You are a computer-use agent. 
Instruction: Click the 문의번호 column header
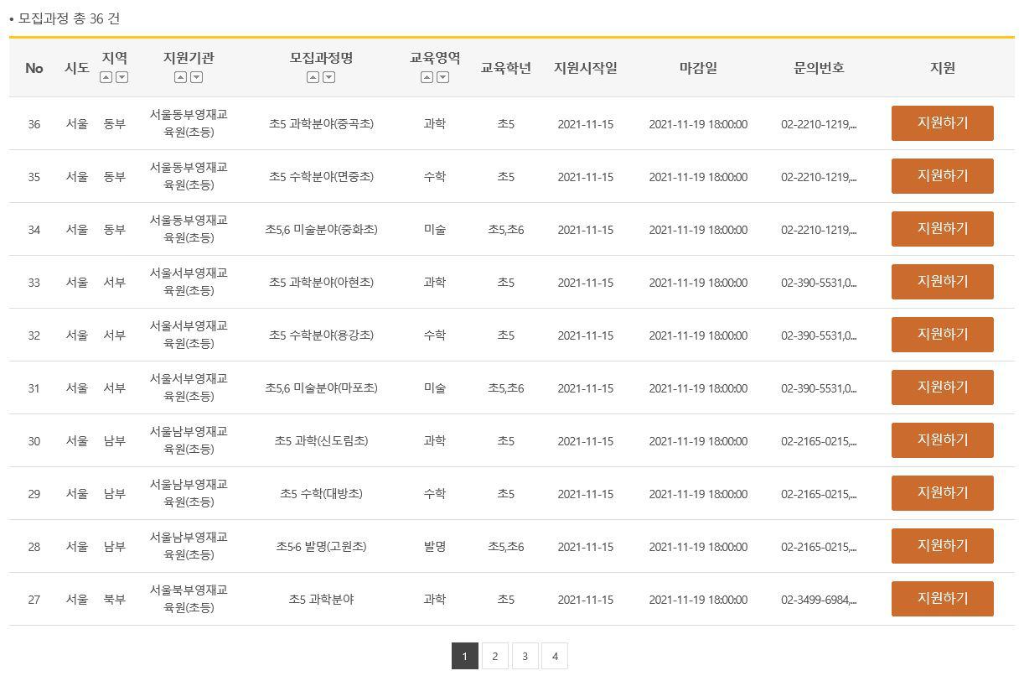click(x=819, y=68)
